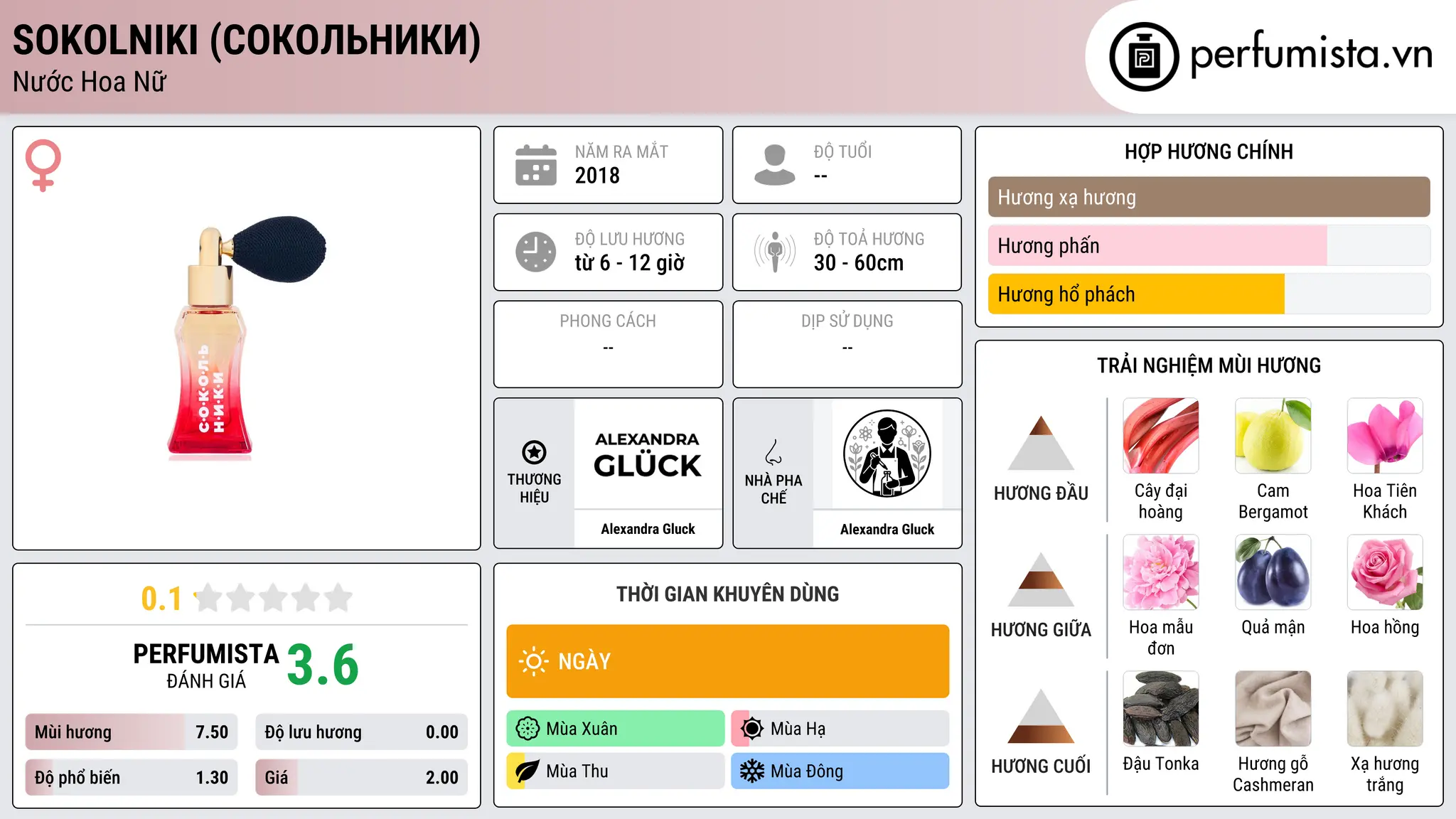Viewport: 1456px width, 819px height.
Task: Click the pyramid icon above Hương đầu
Action: coord(1041,442)
